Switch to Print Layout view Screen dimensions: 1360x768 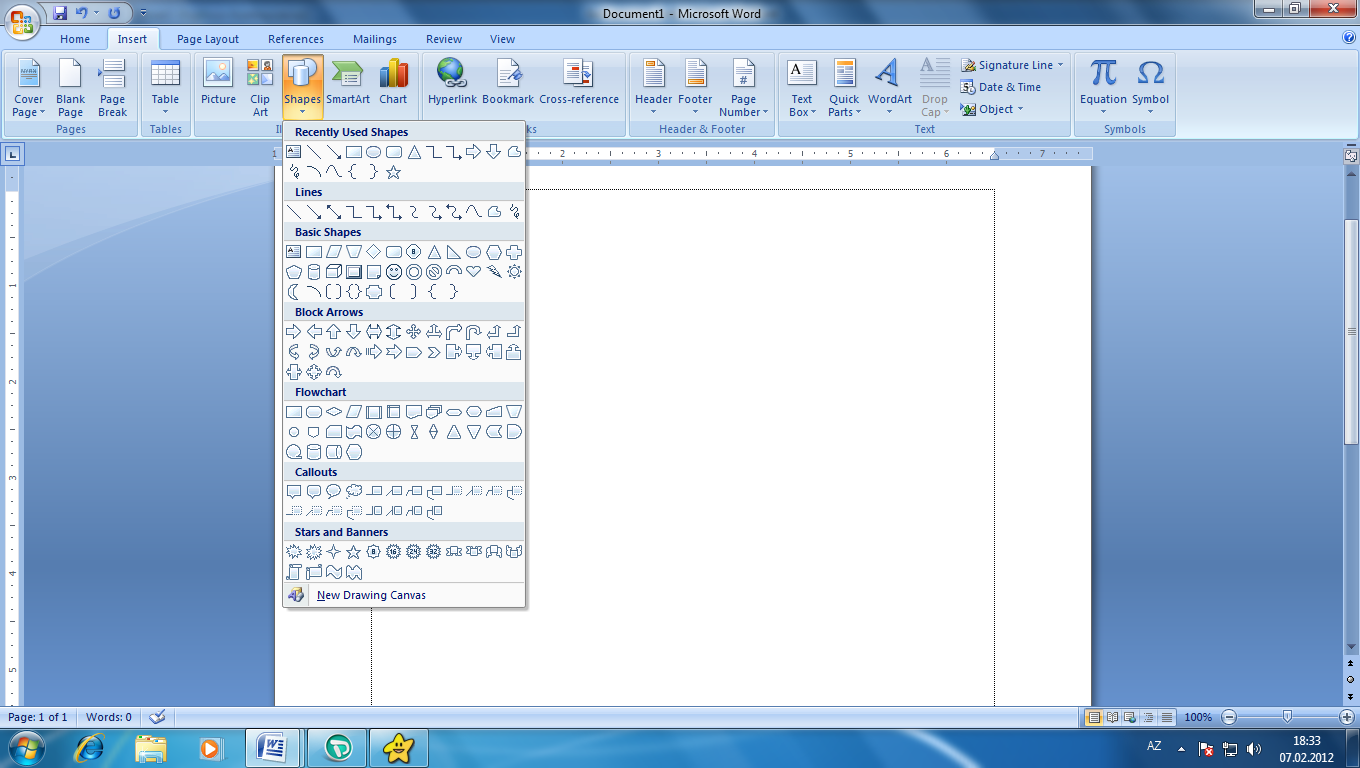tap(1094, 717)
